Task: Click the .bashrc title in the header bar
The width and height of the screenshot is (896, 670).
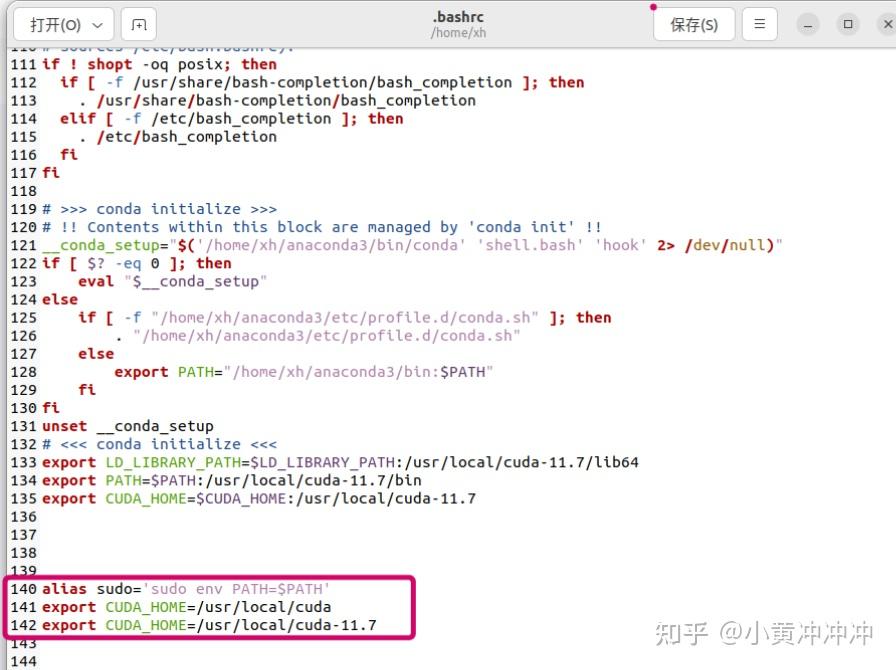Action: 458,16
